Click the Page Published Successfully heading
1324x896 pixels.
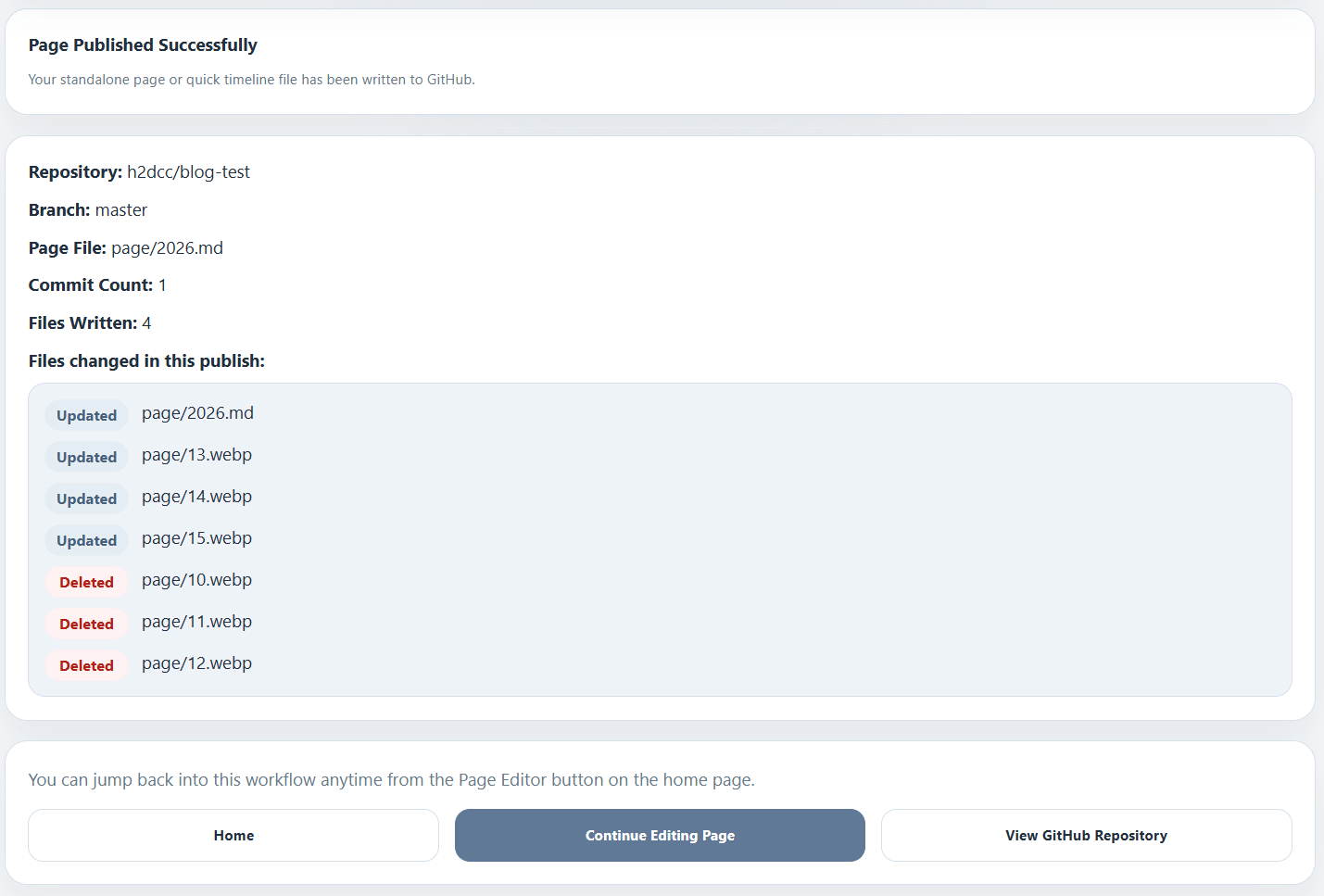(143, 45)
